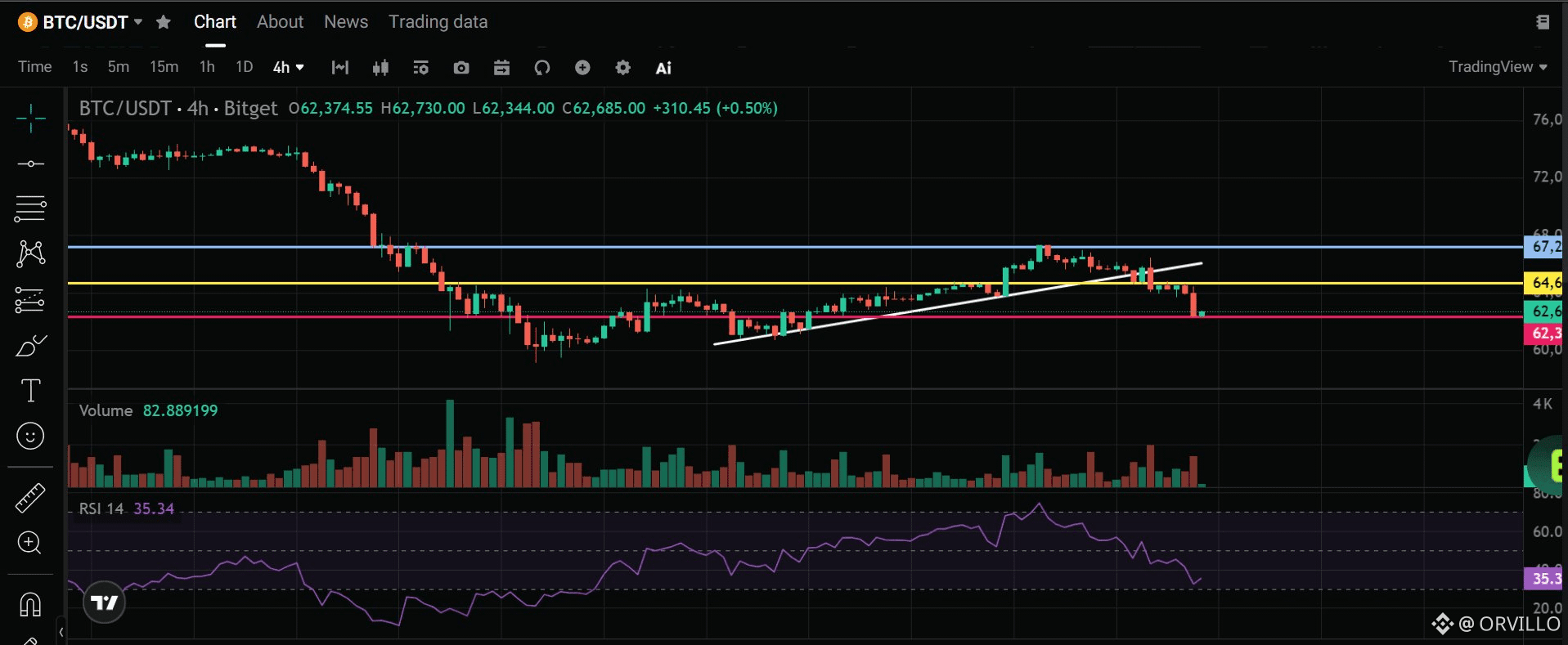The height and width of the screenshot is (645, 1568).
Task: Collapse the left drawing toolbar
Action: 61,632
